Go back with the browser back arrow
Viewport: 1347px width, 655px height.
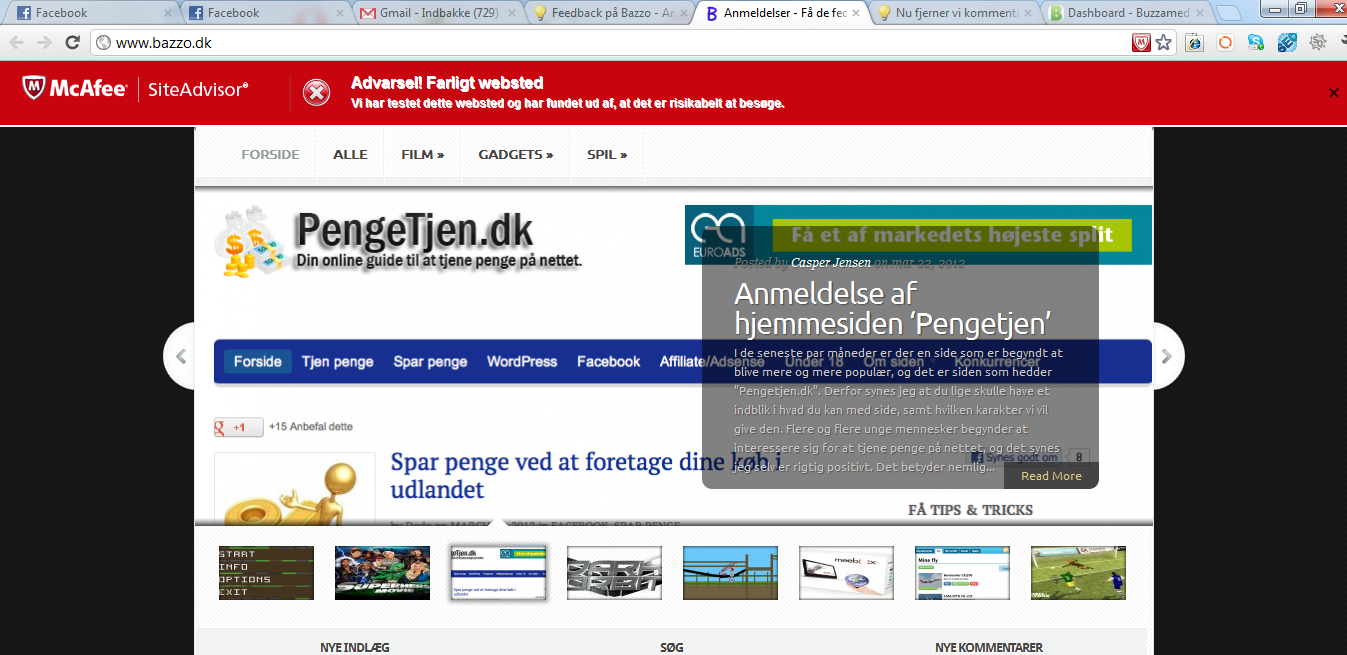pos(17,43)
